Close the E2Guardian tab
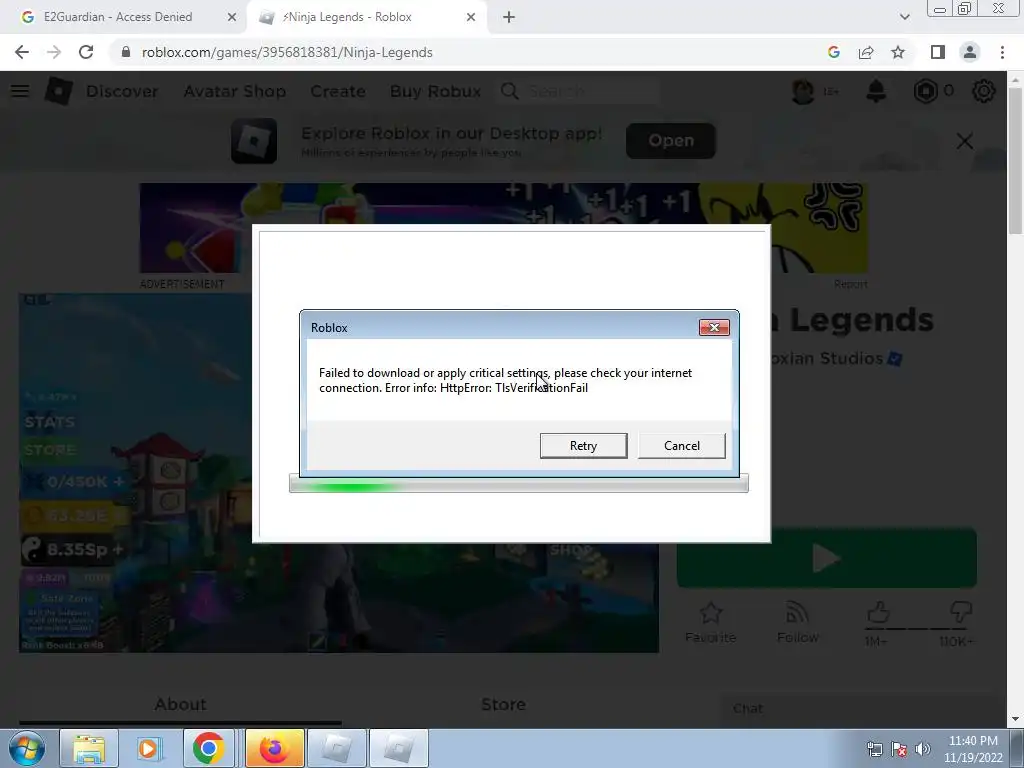Image resolution: width=1024 pixels, height=768 pixels. pos(232,17)
